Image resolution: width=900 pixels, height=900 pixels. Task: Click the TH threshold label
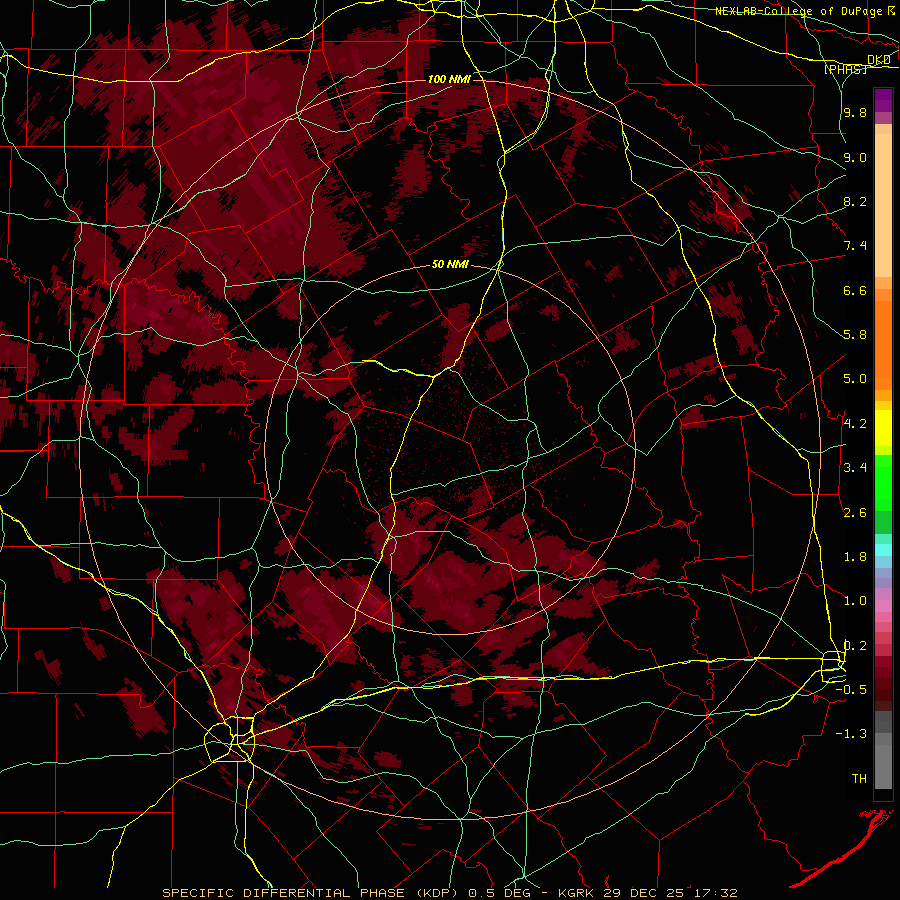pyautogui.click(x=859, y=779)
